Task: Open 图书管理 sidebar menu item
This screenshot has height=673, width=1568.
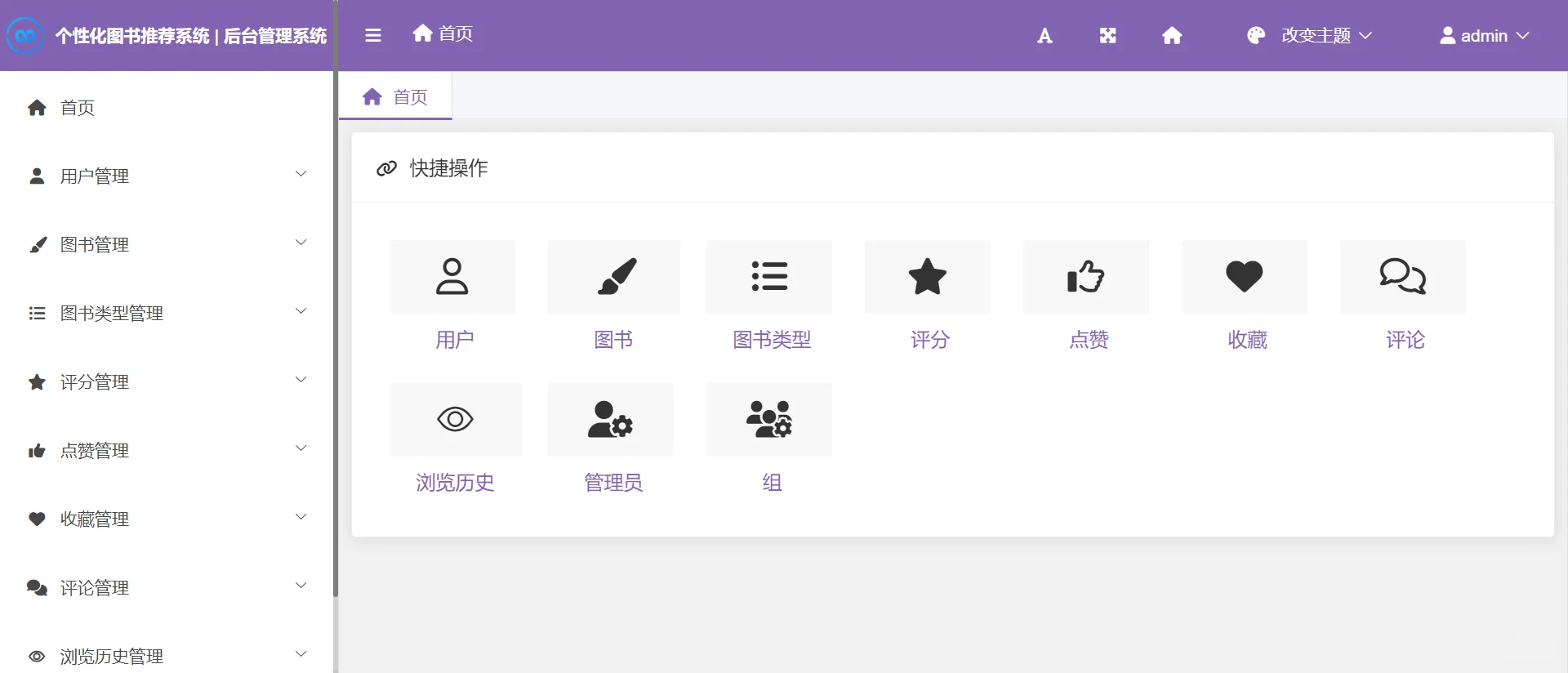Action: coord(167,244)
